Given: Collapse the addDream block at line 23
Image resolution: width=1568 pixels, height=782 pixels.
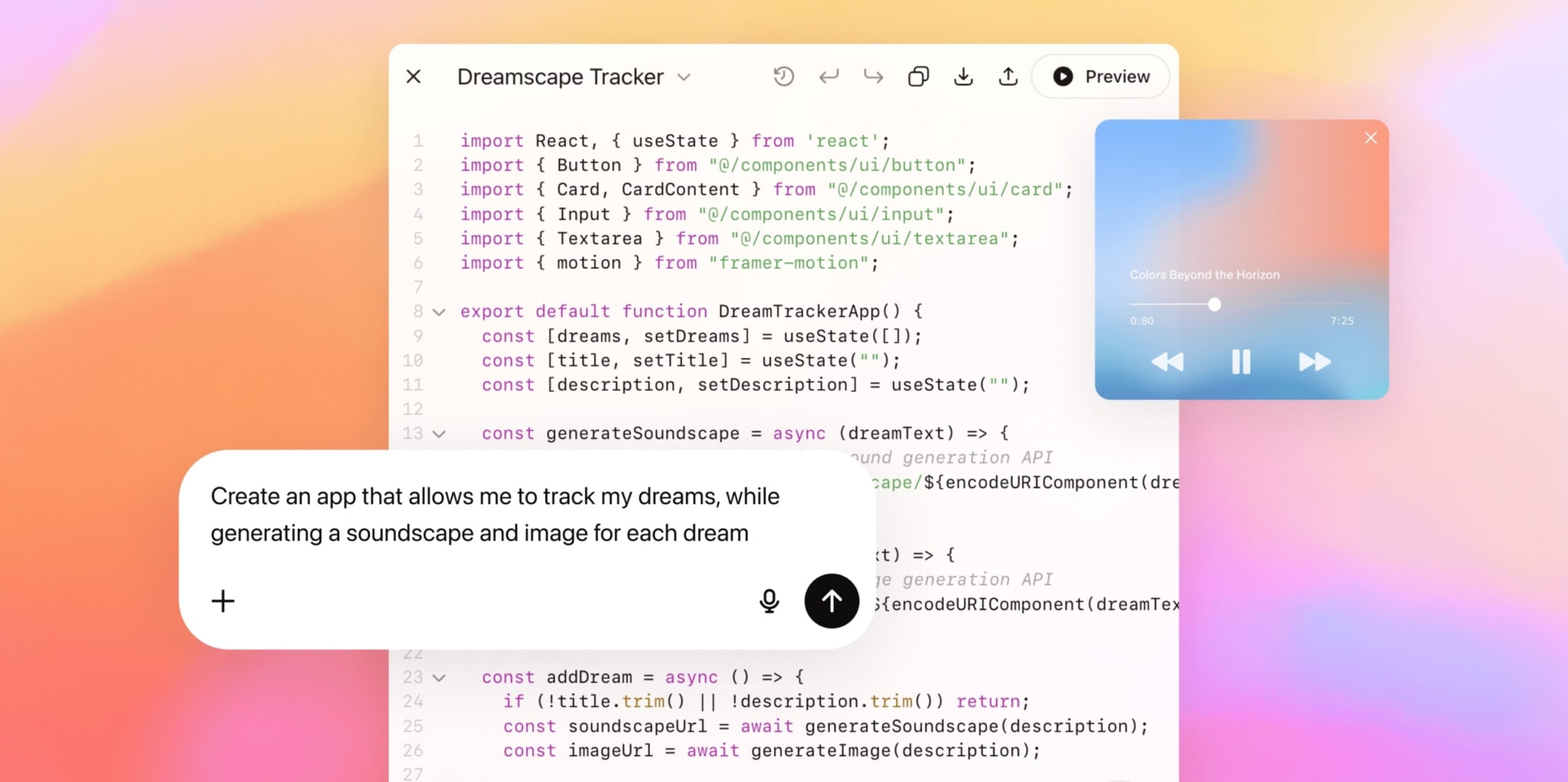Looking at the screenshot, I should pos(439,678).
